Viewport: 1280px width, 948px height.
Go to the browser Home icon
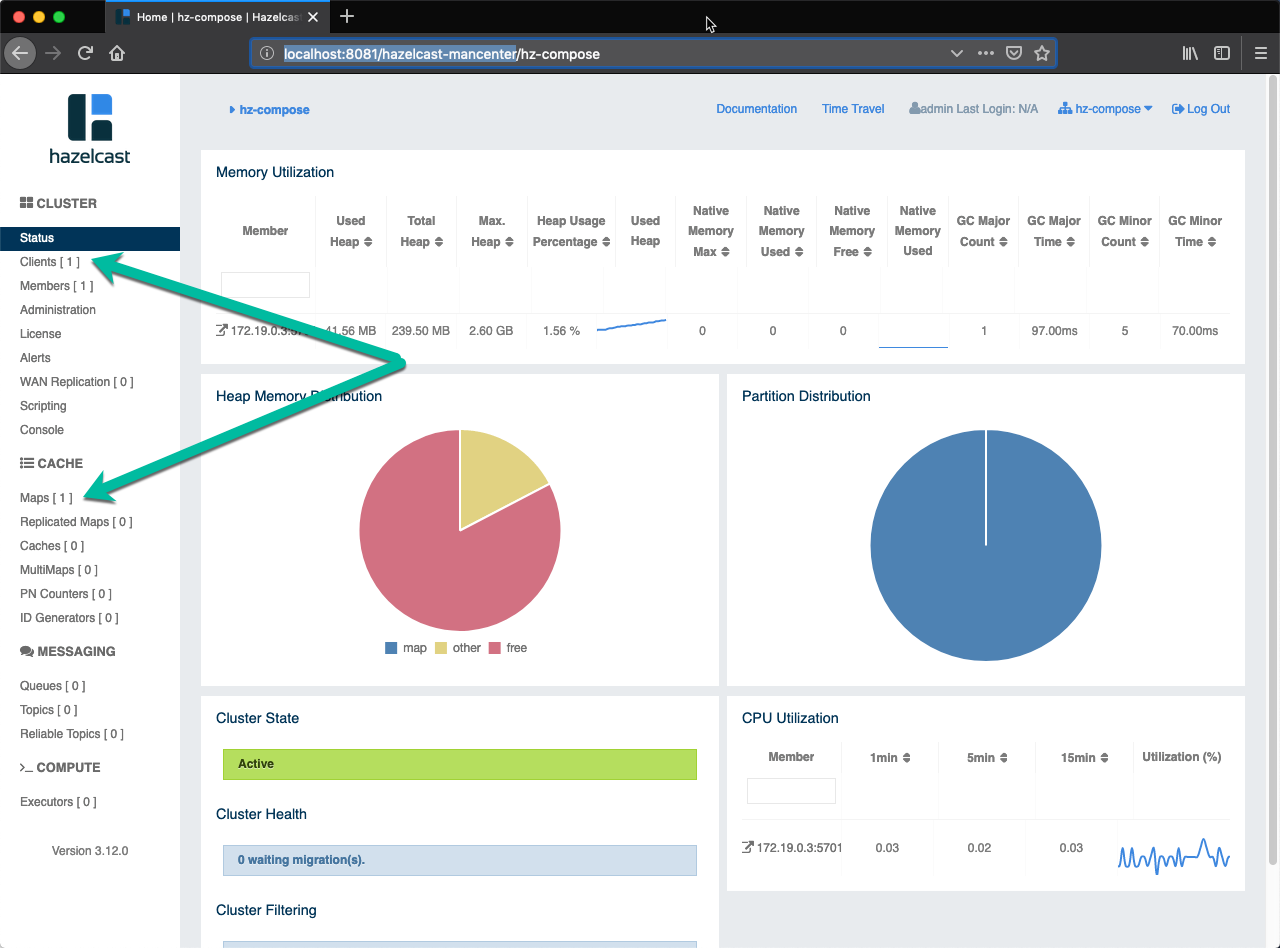[x=117, y=53]
